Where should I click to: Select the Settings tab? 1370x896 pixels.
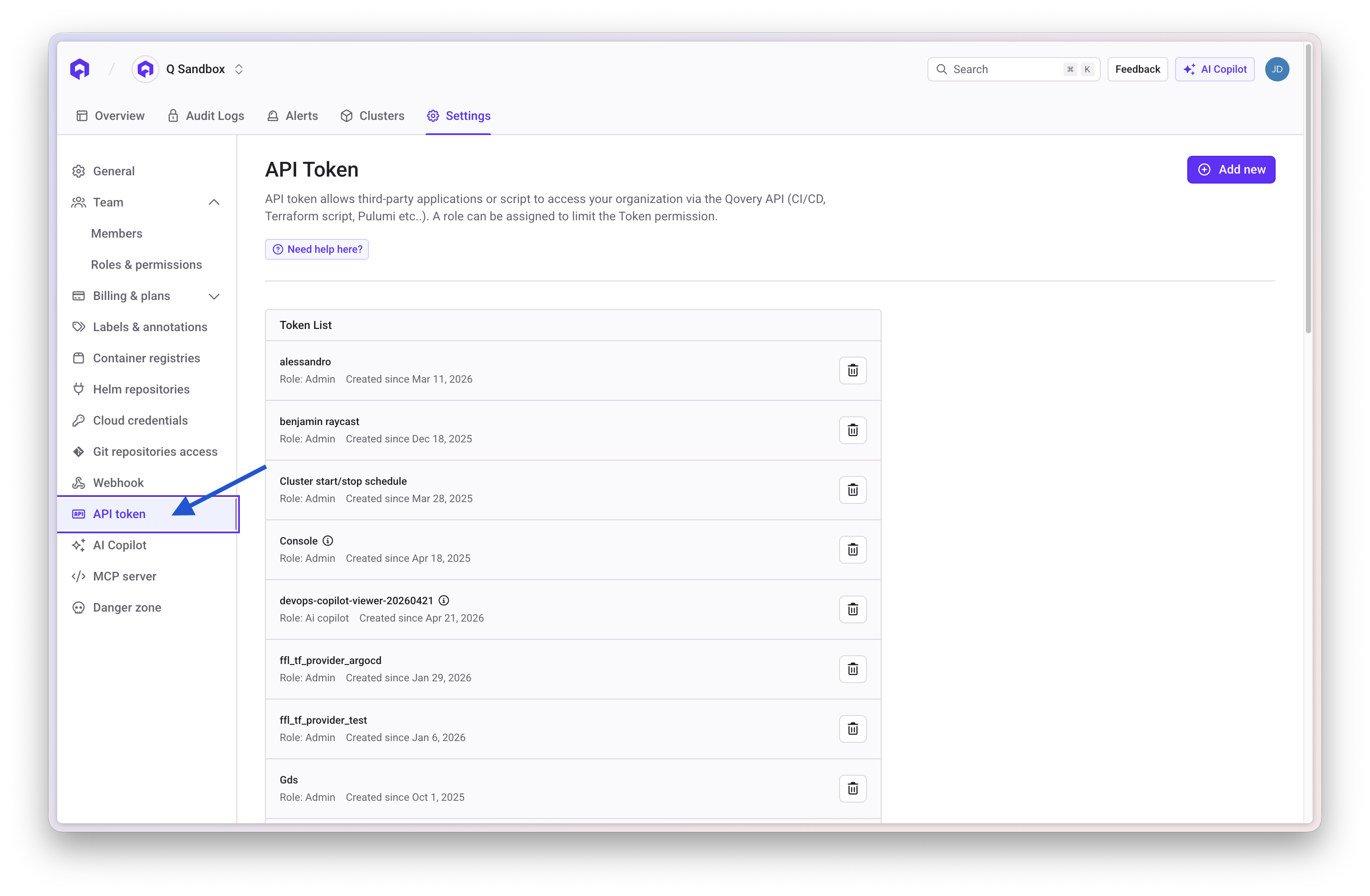(458, 116)
